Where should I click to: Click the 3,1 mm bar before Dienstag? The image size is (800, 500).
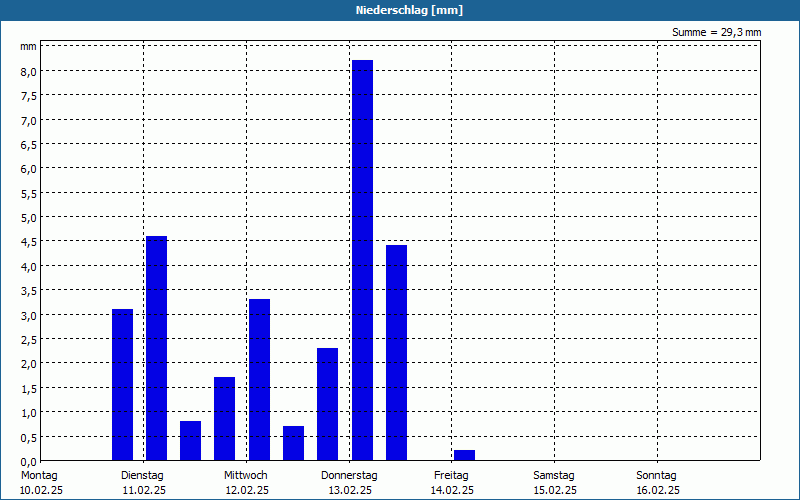[x=122, y=385]
